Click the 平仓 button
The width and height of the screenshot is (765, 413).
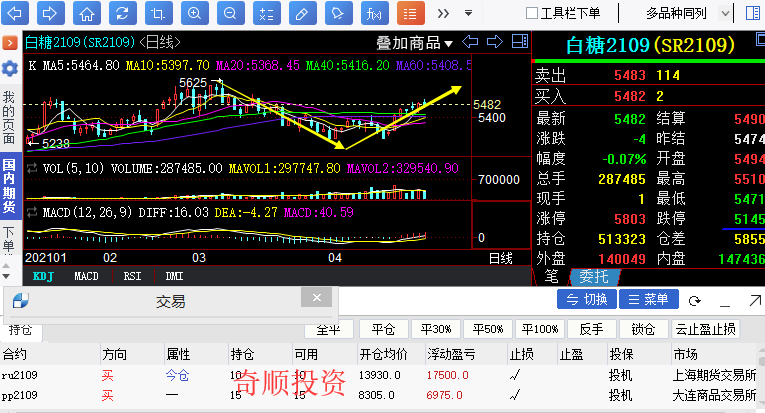coord(383,329)
